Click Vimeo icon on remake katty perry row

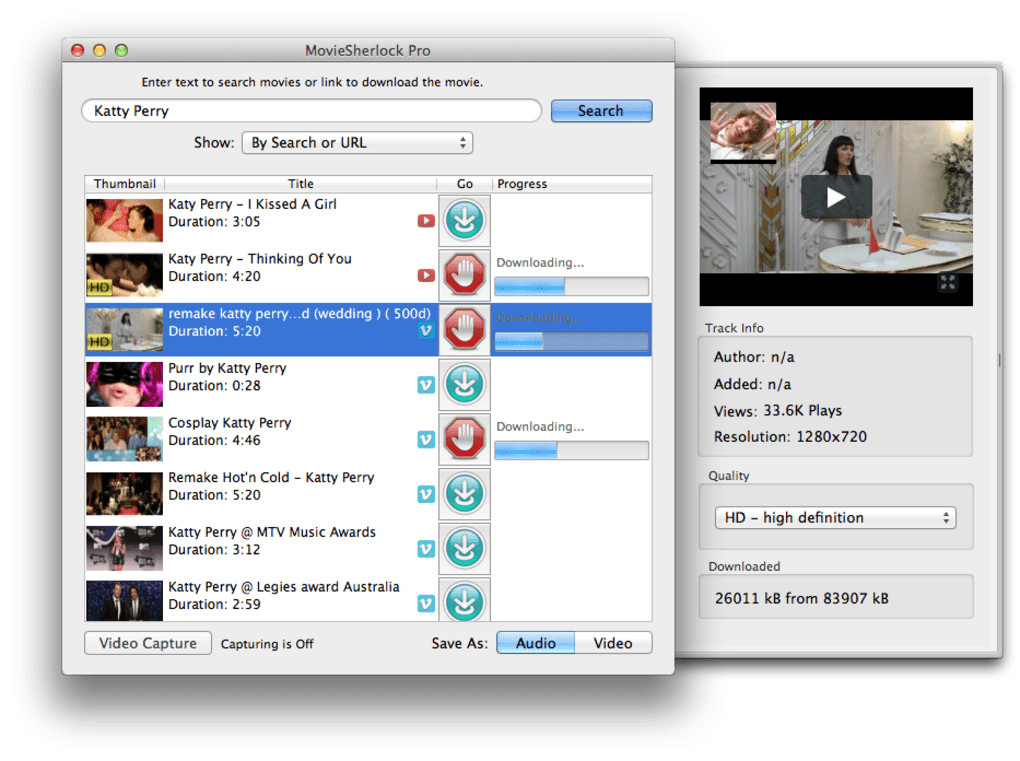click(426, 330)
